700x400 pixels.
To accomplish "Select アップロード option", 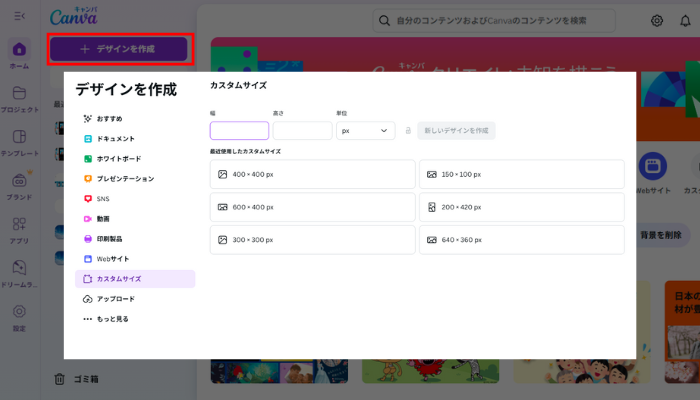I will 135,299.
